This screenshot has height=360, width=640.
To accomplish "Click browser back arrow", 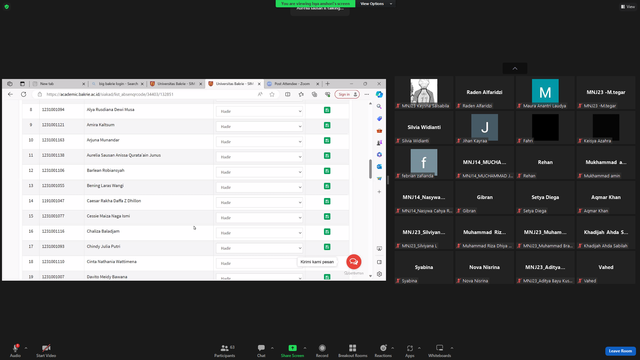I will pos(11,94).
